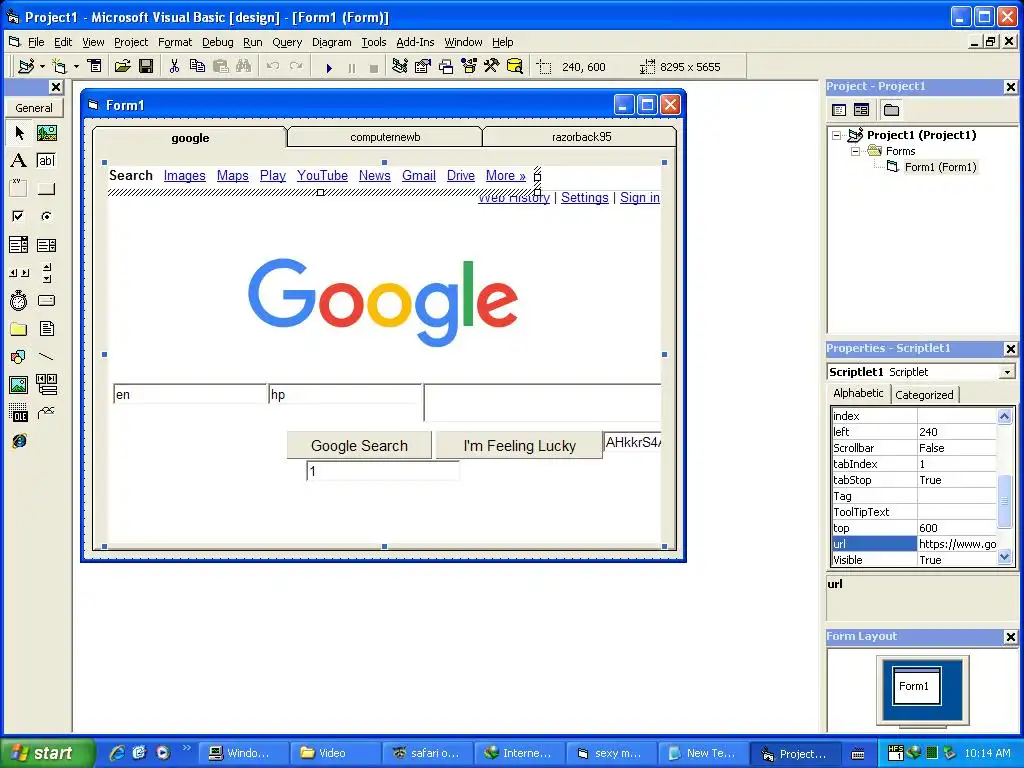1024x768 pixels.
Task: Select the Data control tool
Action: (x=46, y=385)
